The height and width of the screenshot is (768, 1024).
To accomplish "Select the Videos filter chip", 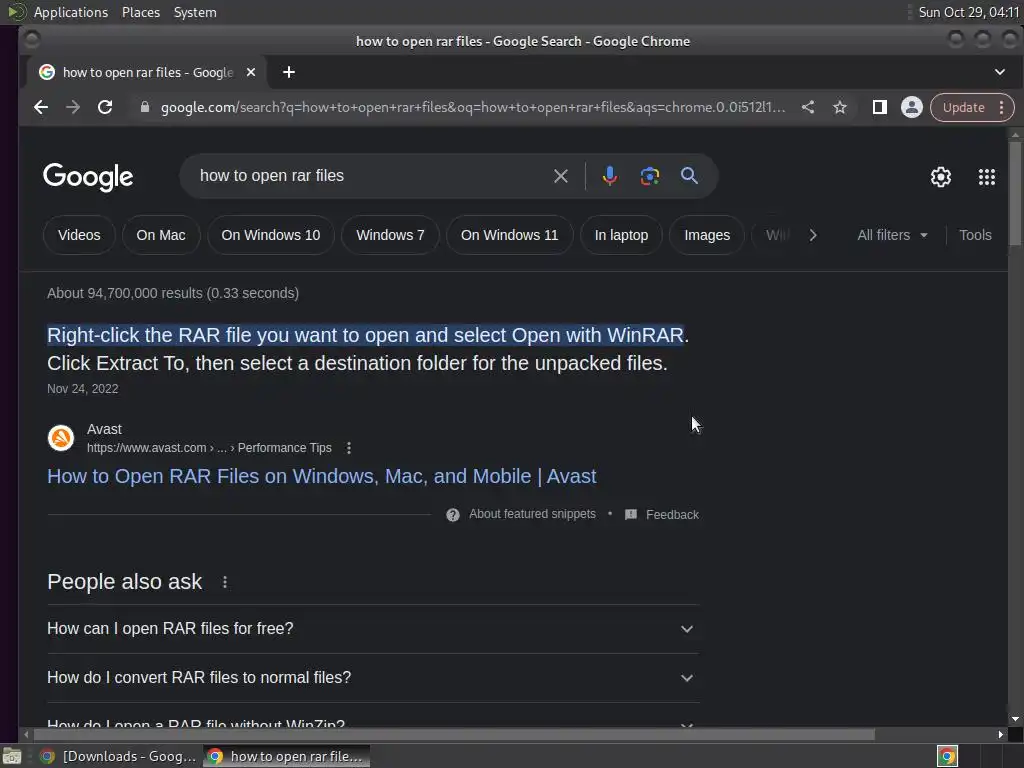I will pos(79,235).
